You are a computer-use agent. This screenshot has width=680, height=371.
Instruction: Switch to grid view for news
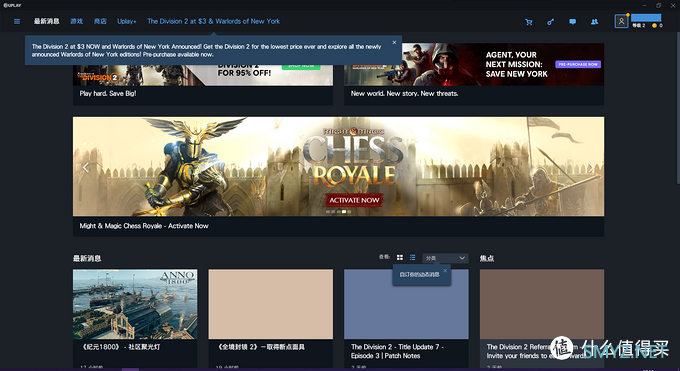(400, 257)
